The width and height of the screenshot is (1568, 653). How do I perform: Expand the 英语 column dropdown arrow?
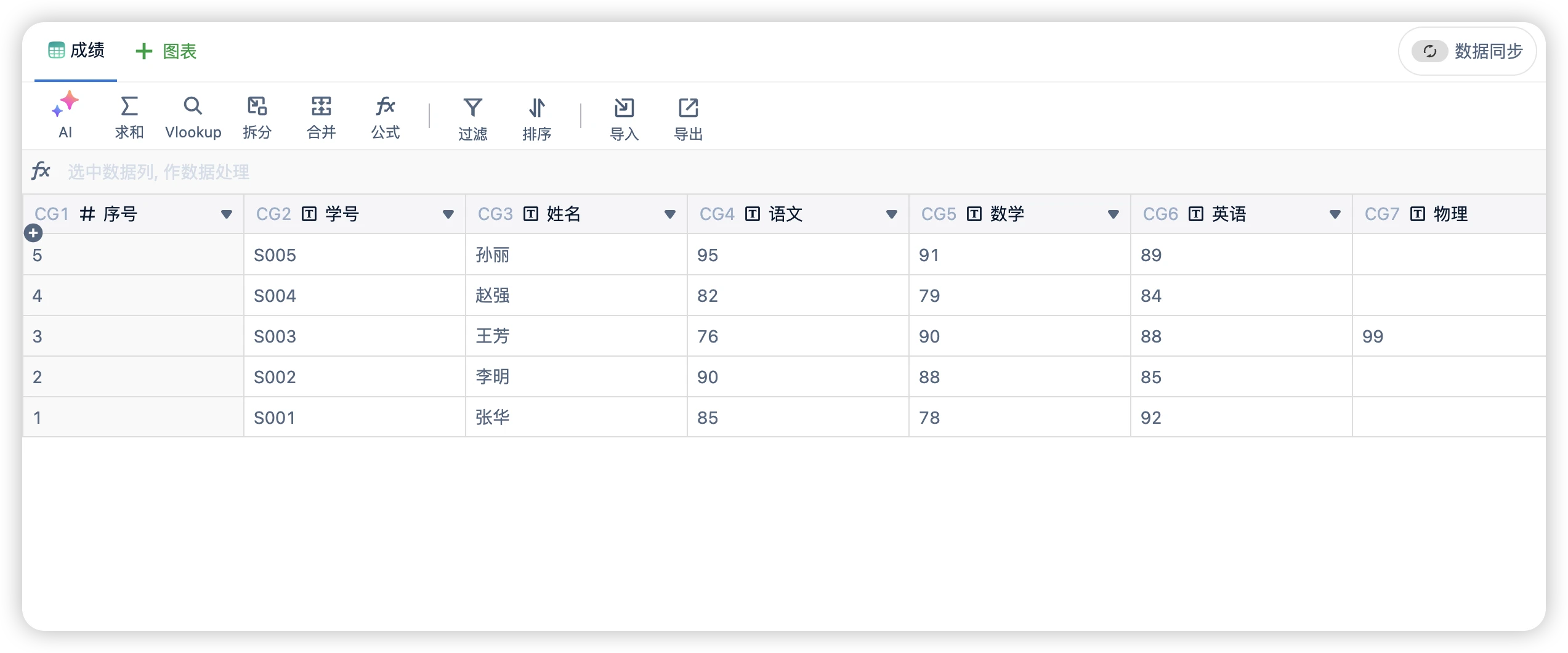coord(1335,214)
